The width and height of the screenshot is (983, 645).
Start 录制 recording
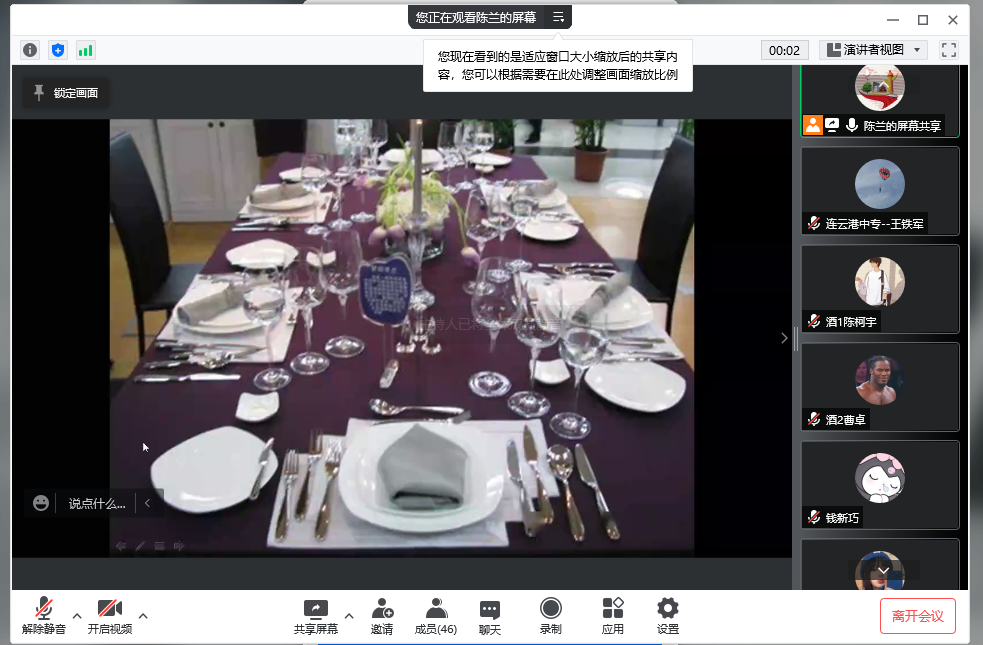[550, 616]
